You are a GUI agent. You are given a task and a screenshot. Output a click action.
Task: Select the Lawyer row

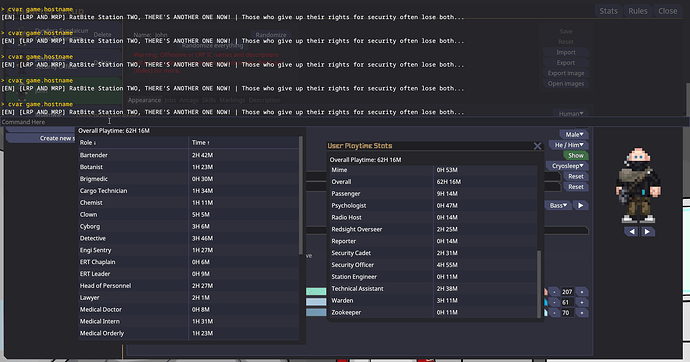pyautogui.click(x=188, y=297)
